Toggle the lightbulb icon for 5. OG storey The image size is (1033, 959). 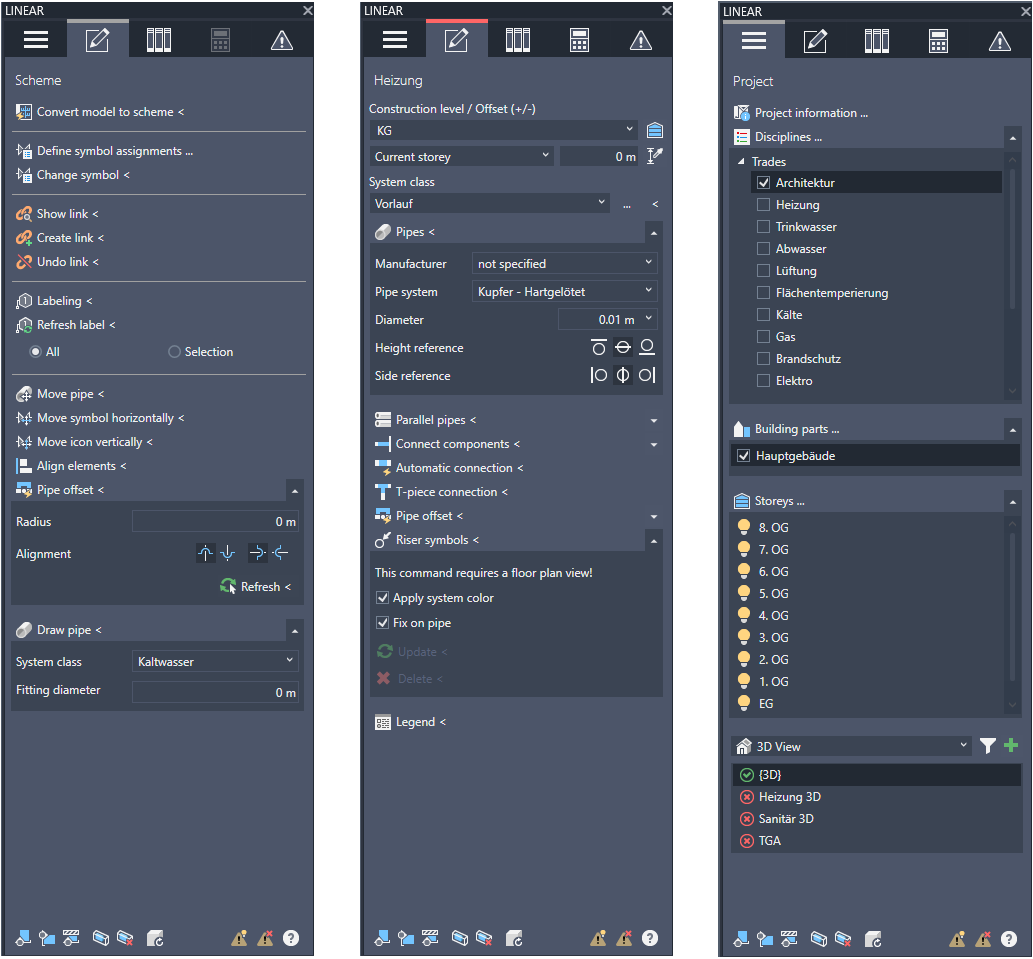743,593
